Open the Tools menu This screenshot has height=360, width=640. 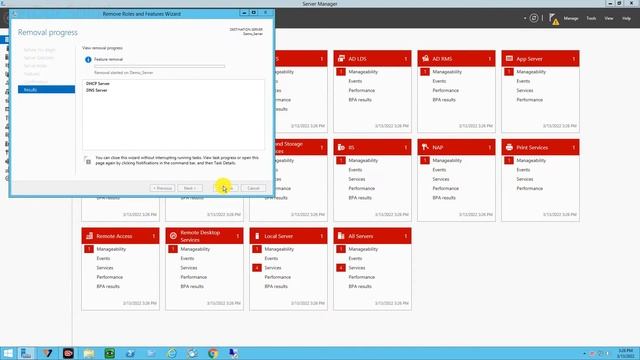(591, 18)
